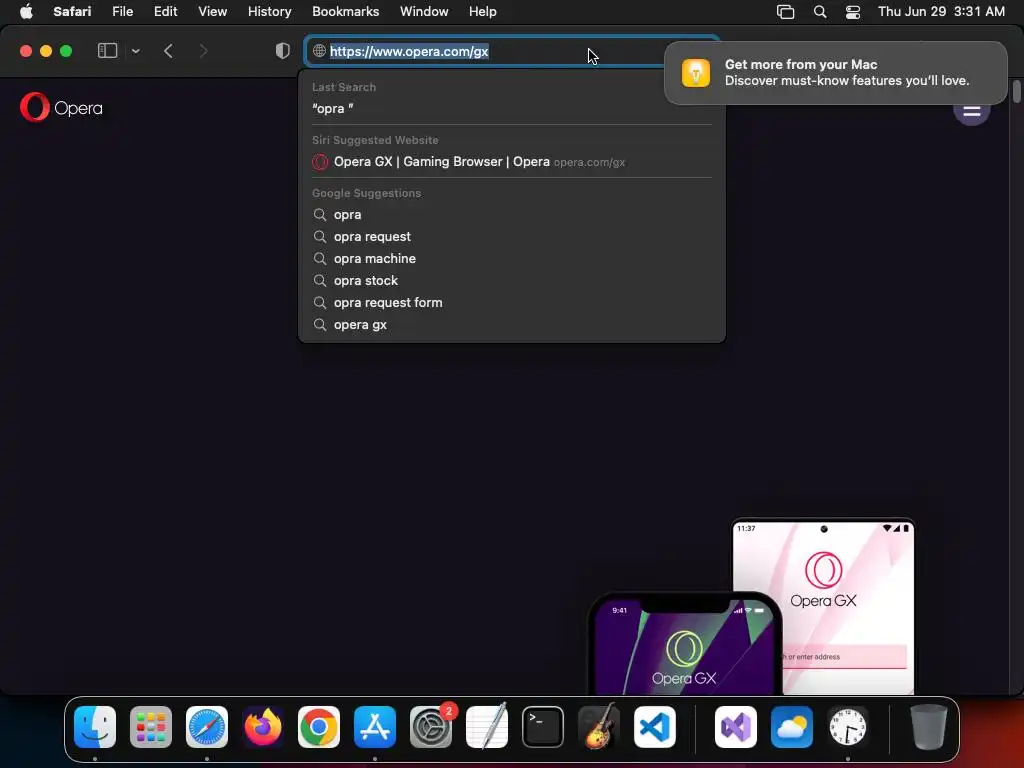The width and height of the screenshot is (1024, 768).
Task: Open the Help menu
Action: (483, 12)
